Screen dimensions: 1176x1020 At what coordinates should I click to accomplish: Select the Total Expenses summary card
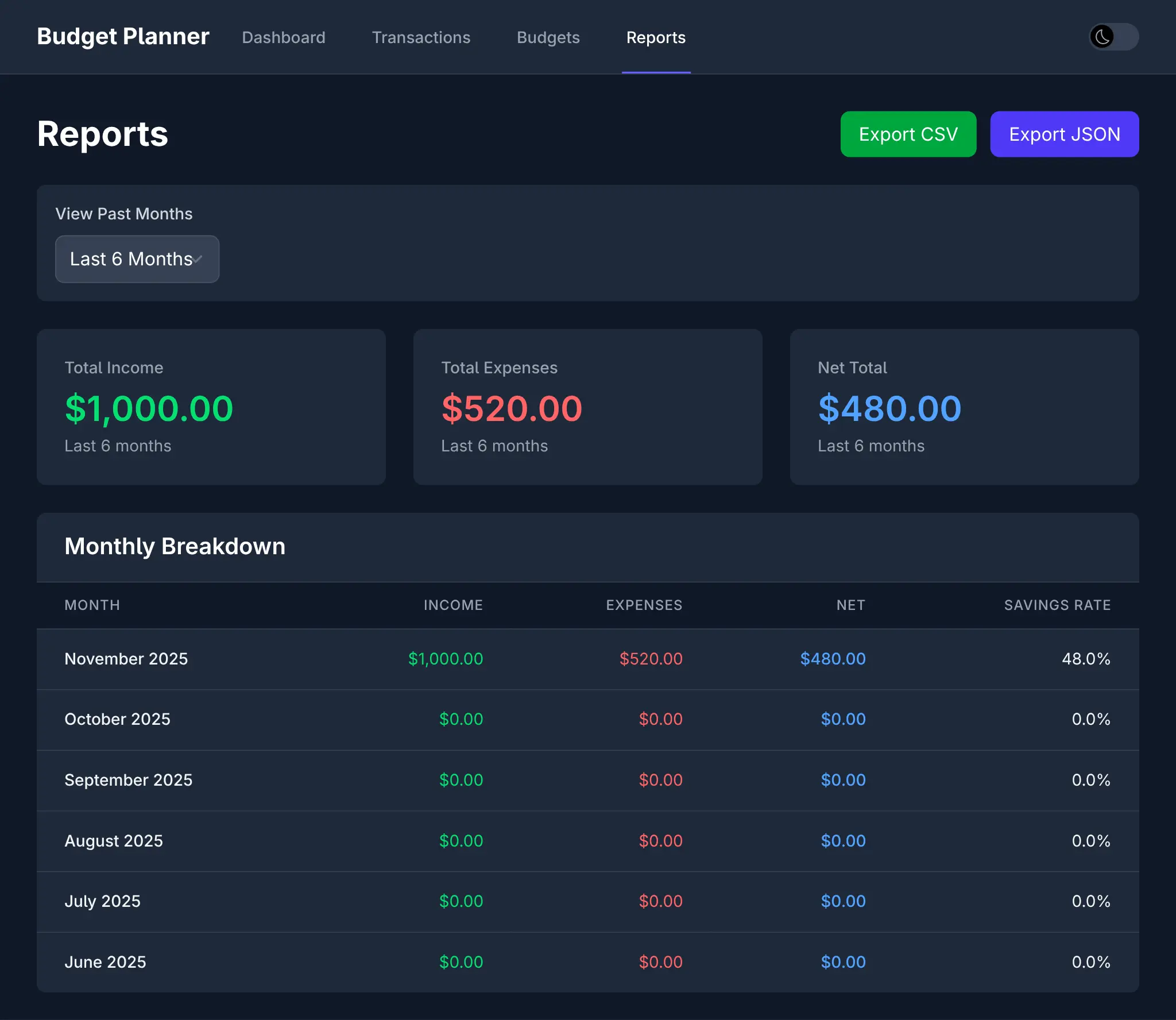coord(587,407)
